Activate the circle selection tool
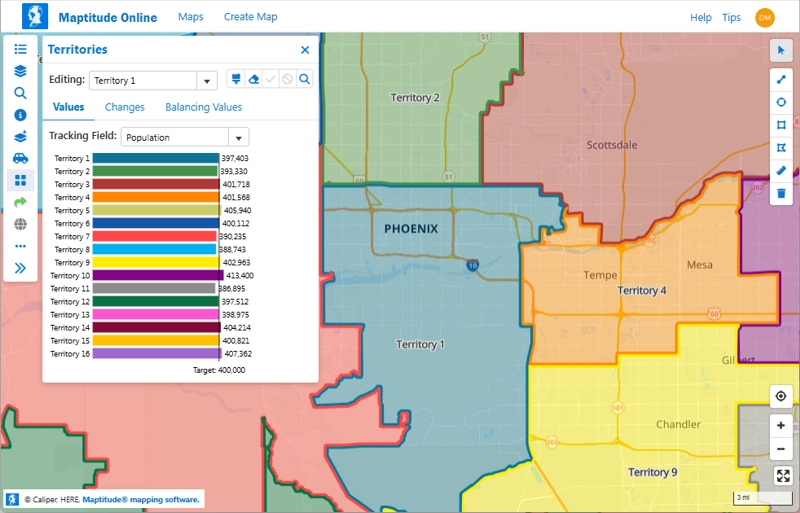This screenshot has width=800, height=513. click(x=782, y=101)
